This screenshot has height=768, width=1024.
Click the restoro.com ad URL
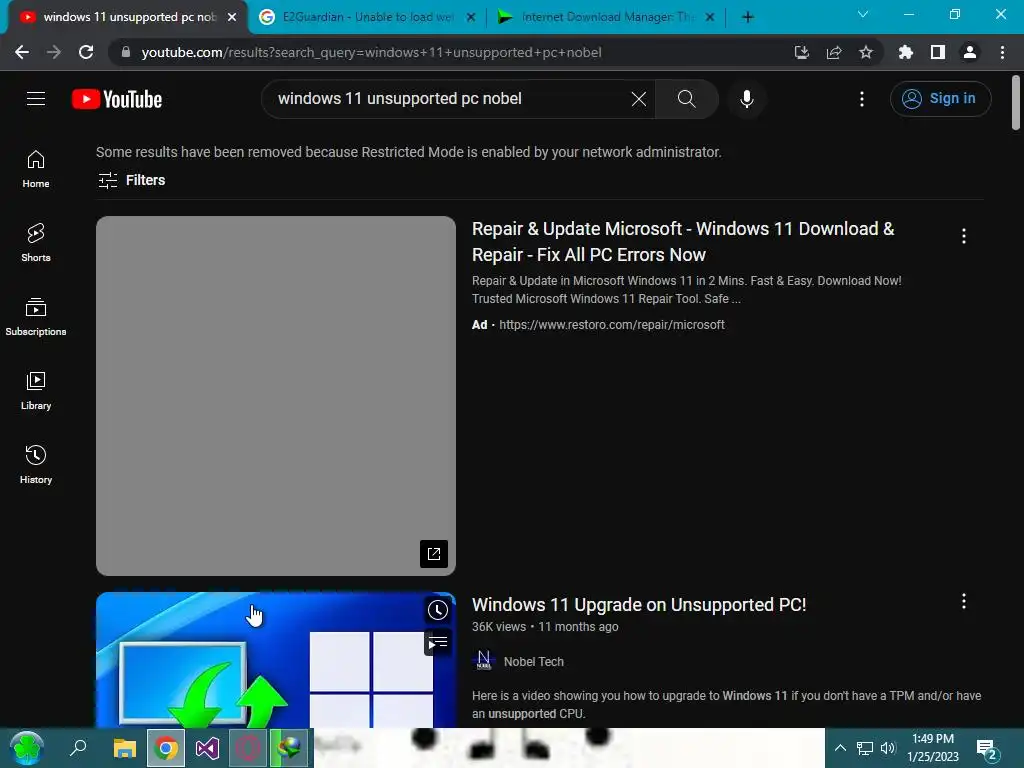(x=612, y=325)
